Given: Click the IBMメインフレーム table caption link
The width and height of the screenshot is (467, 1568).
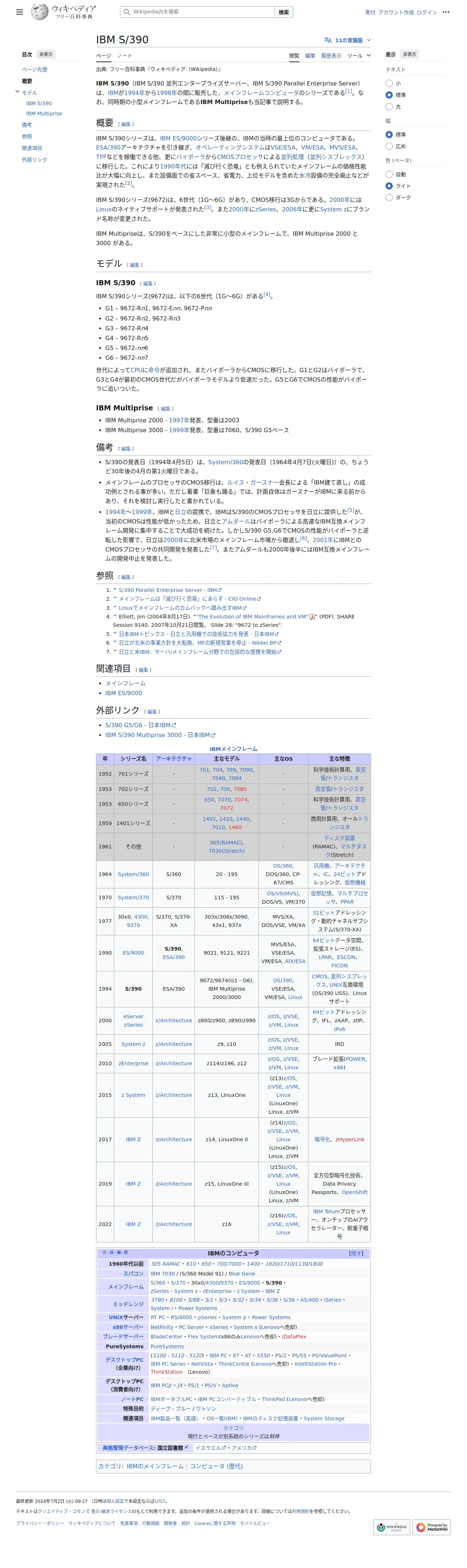Looking at the screenshot, I should pyautogui.click(x=233, y=749).
